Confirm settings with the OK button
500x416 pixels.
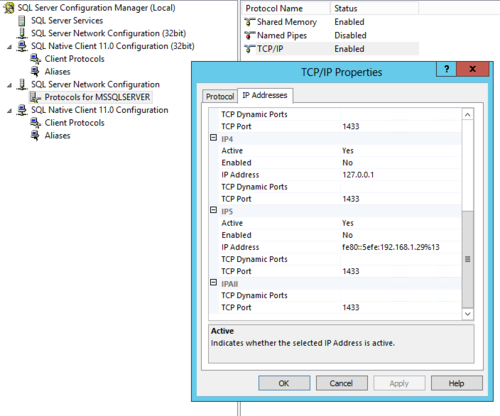click(x=284, y=383)
